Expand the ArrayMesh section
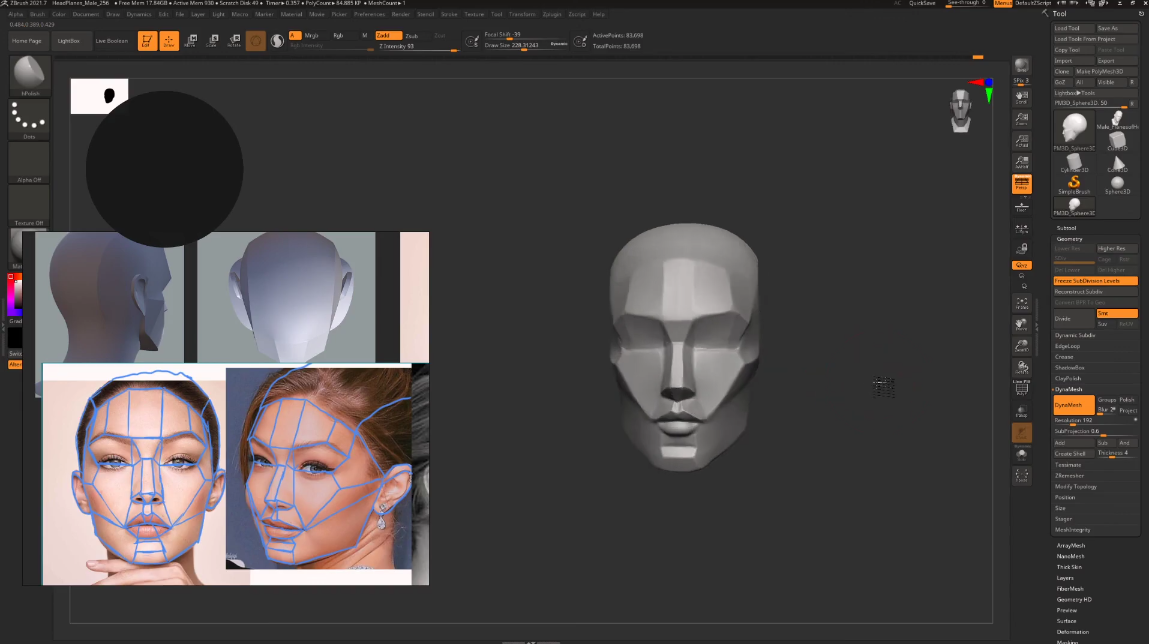 pyautogui.click(x=1071, y=545)
